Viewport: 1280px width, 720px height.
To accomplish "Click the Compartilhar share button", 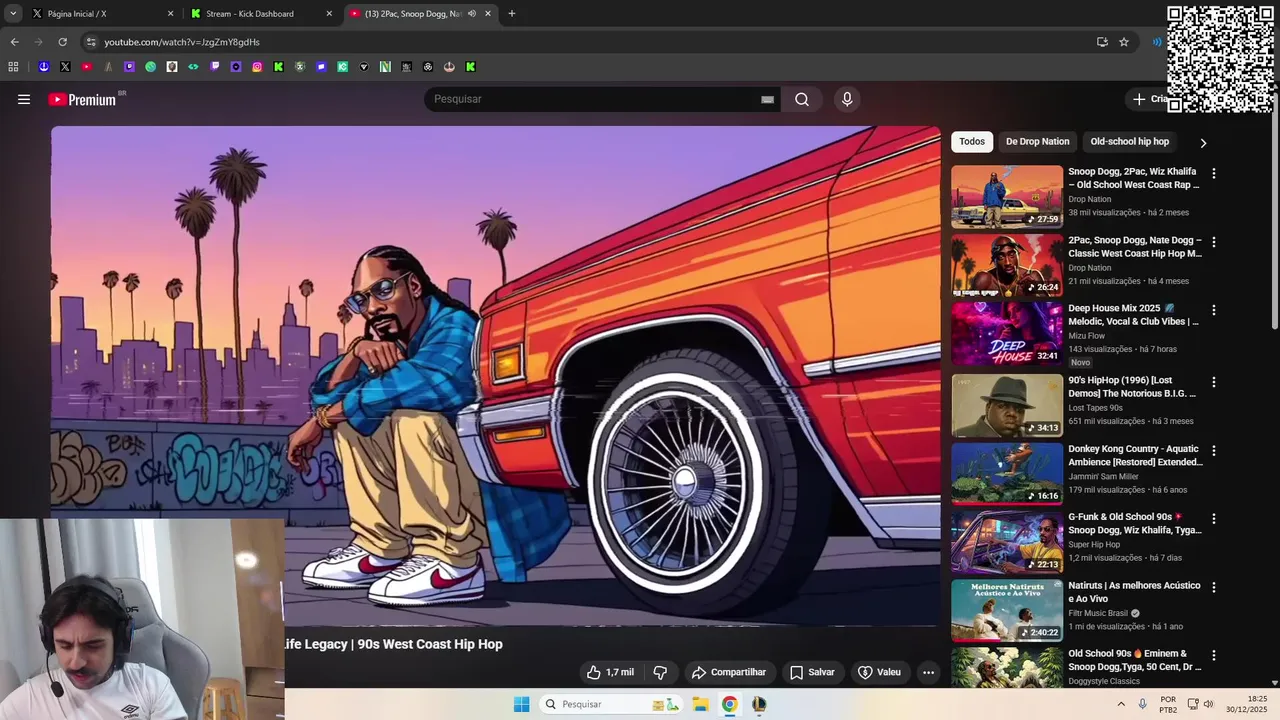I will pyautogui.click(x=728, y=672).
